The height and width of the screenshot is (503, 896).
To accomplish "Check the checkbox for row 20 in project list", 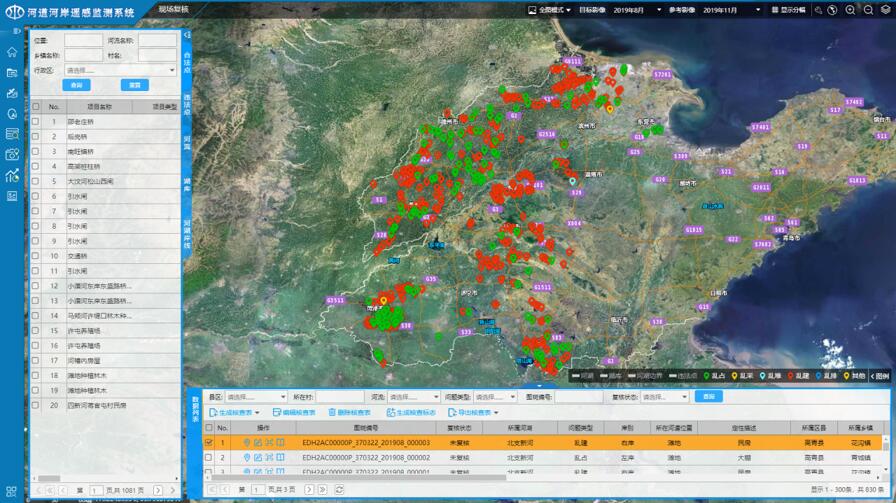I will coord(35,405).
